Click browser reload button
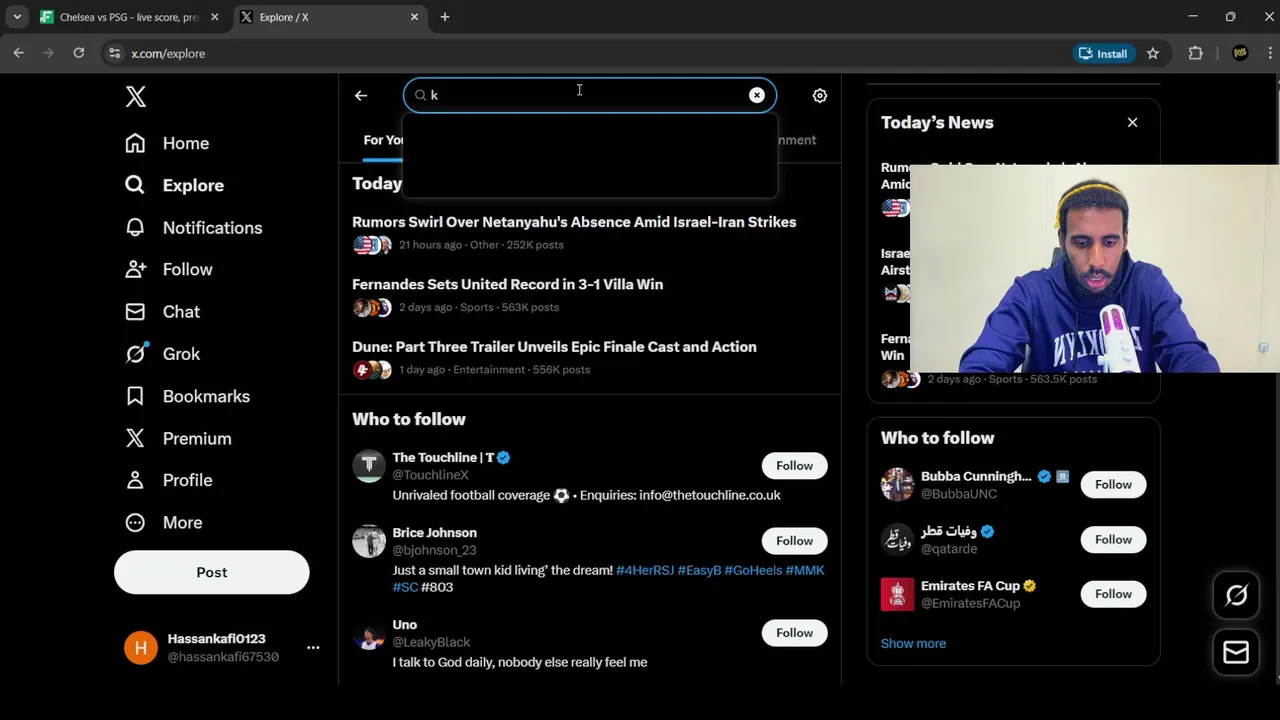Viewport: 1280px width, 720px height. point(78,53)
